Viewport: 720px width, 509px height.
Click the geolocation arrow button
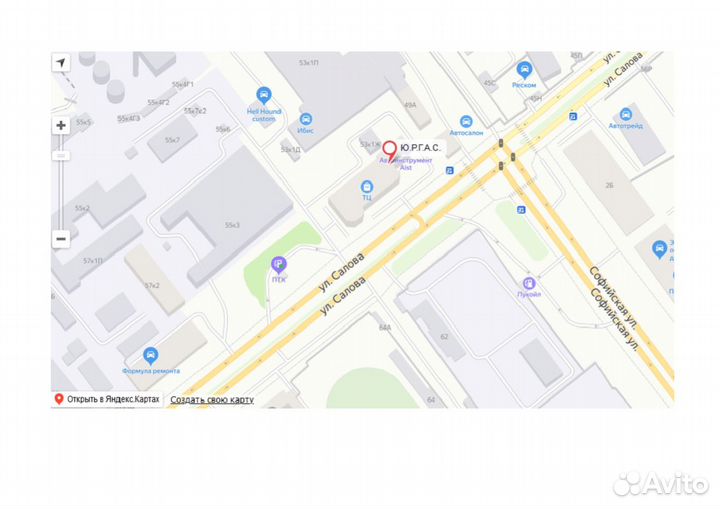[x=61, y=62]
